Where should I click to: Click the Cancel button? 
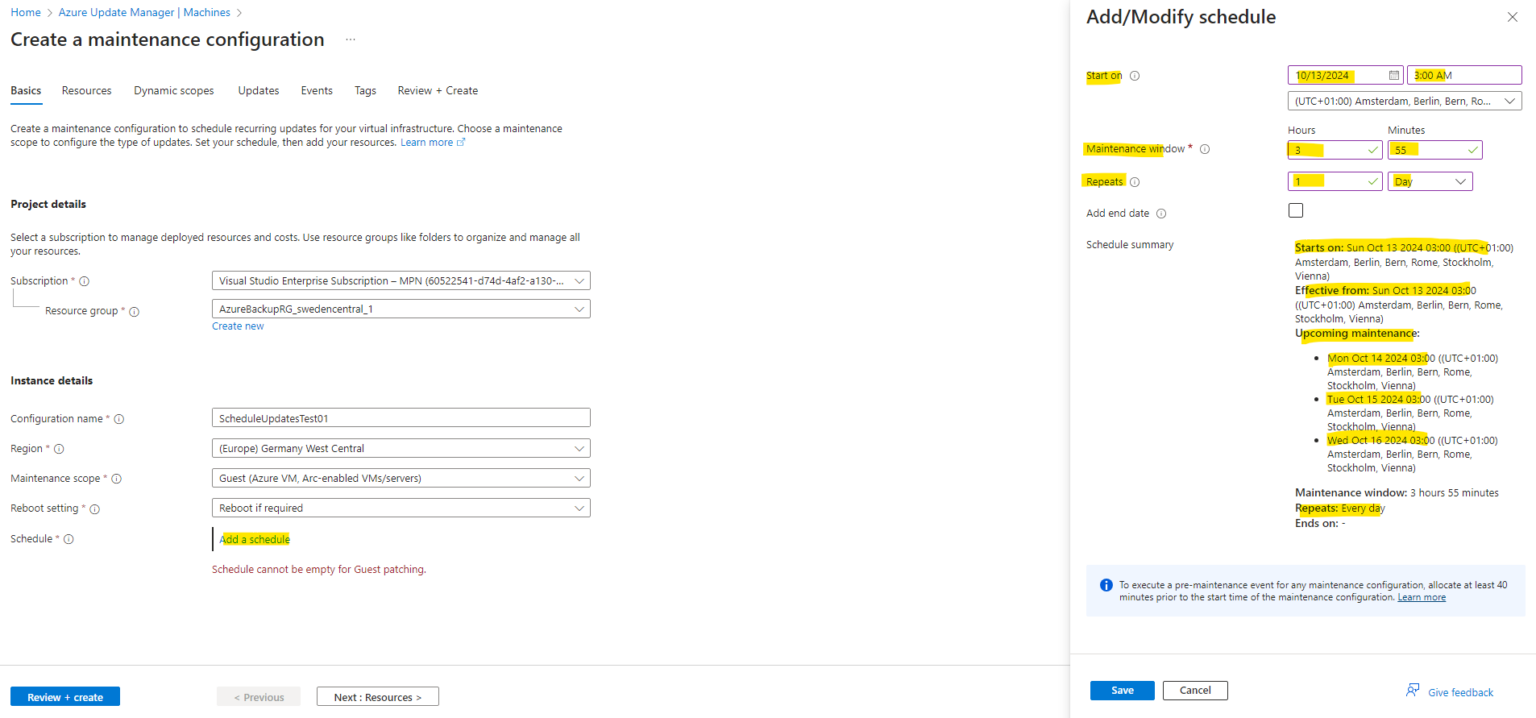[x=1195, y=690]
